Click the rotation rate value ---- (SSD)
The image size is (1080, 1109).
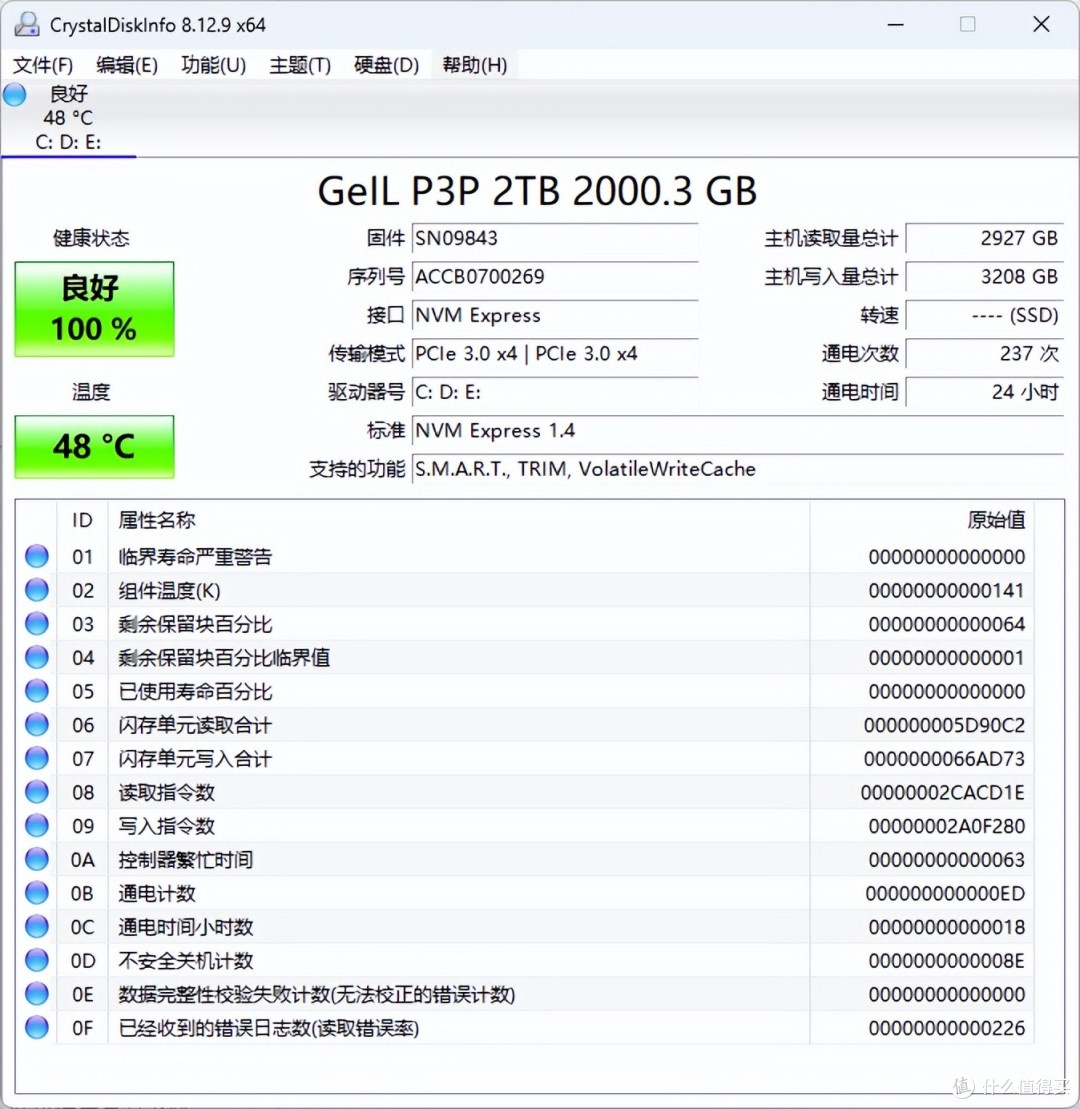point(985,315)
